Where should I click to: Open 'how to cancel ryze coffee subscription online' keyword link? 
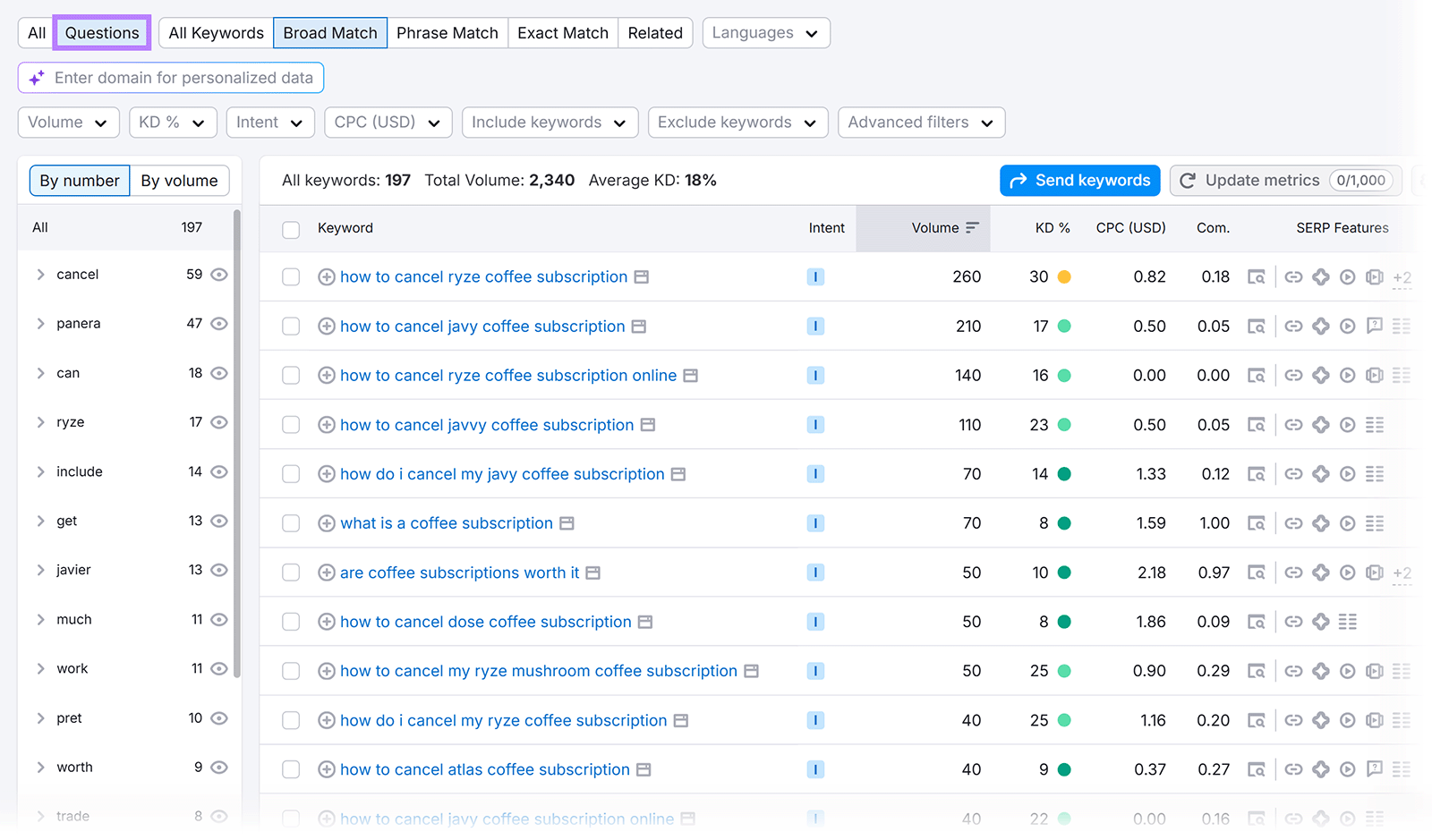pyautogui.click(x=508, y=376)
